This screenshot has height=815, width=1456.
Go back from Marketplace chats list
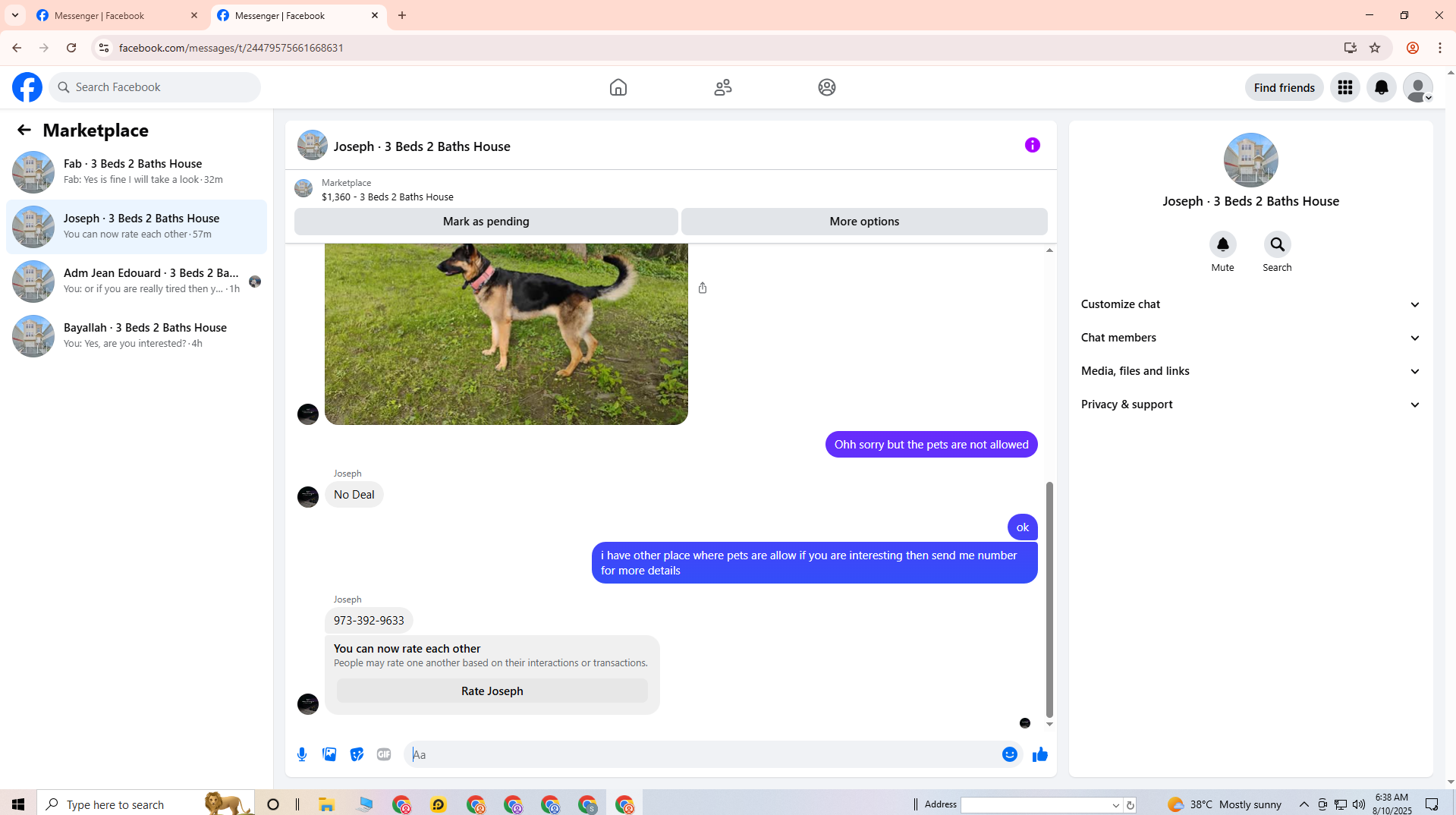click(24, 130)
